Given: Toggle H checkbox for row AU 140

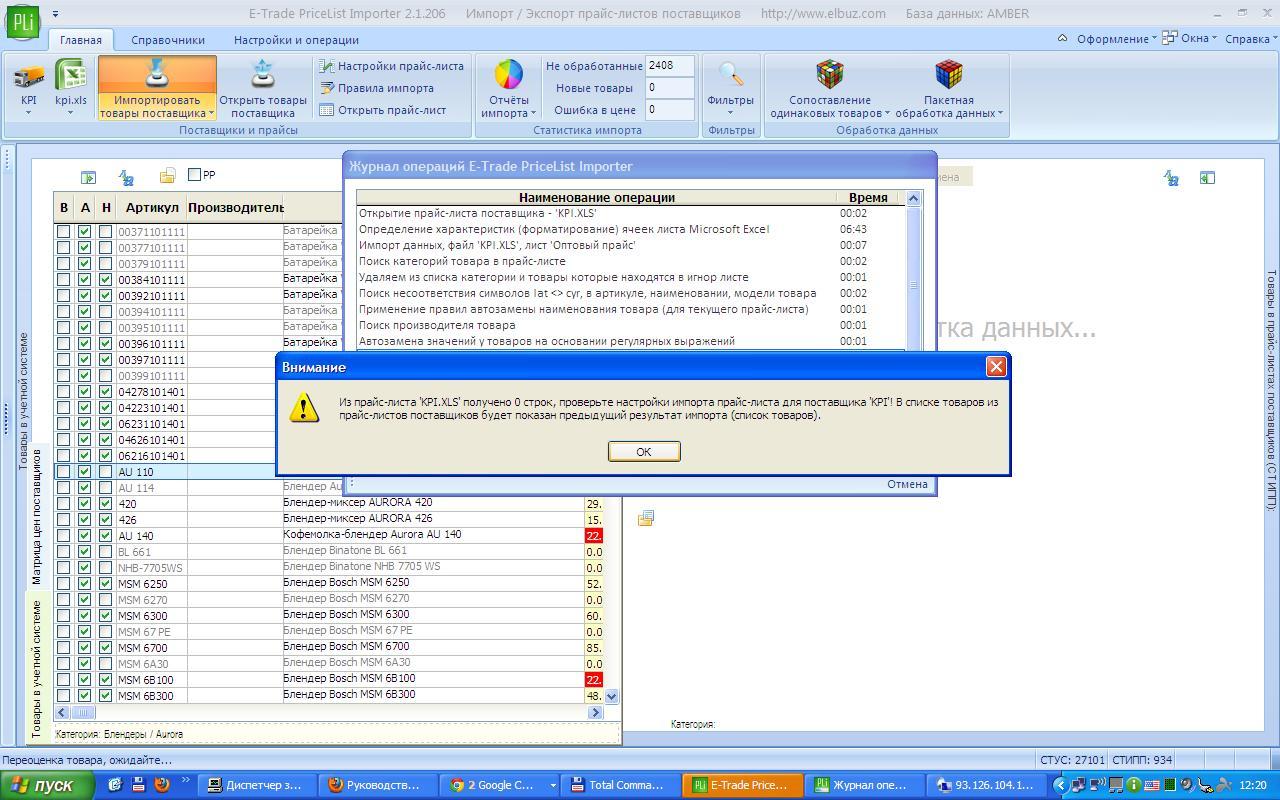Looking at the screenshot, I should pos(106,536).
